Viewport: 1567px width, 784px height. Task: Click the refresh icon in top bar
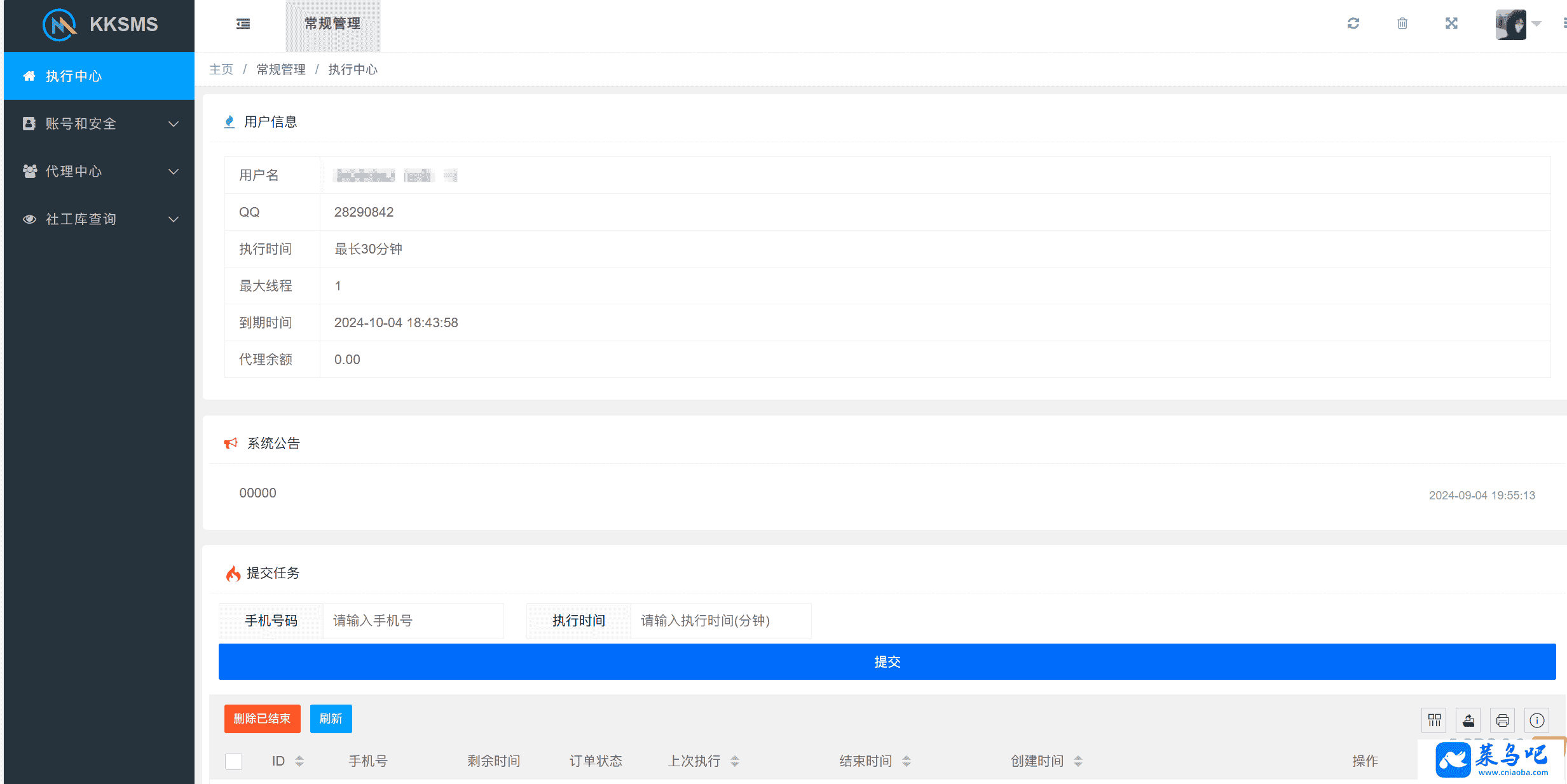(1353, 24)
